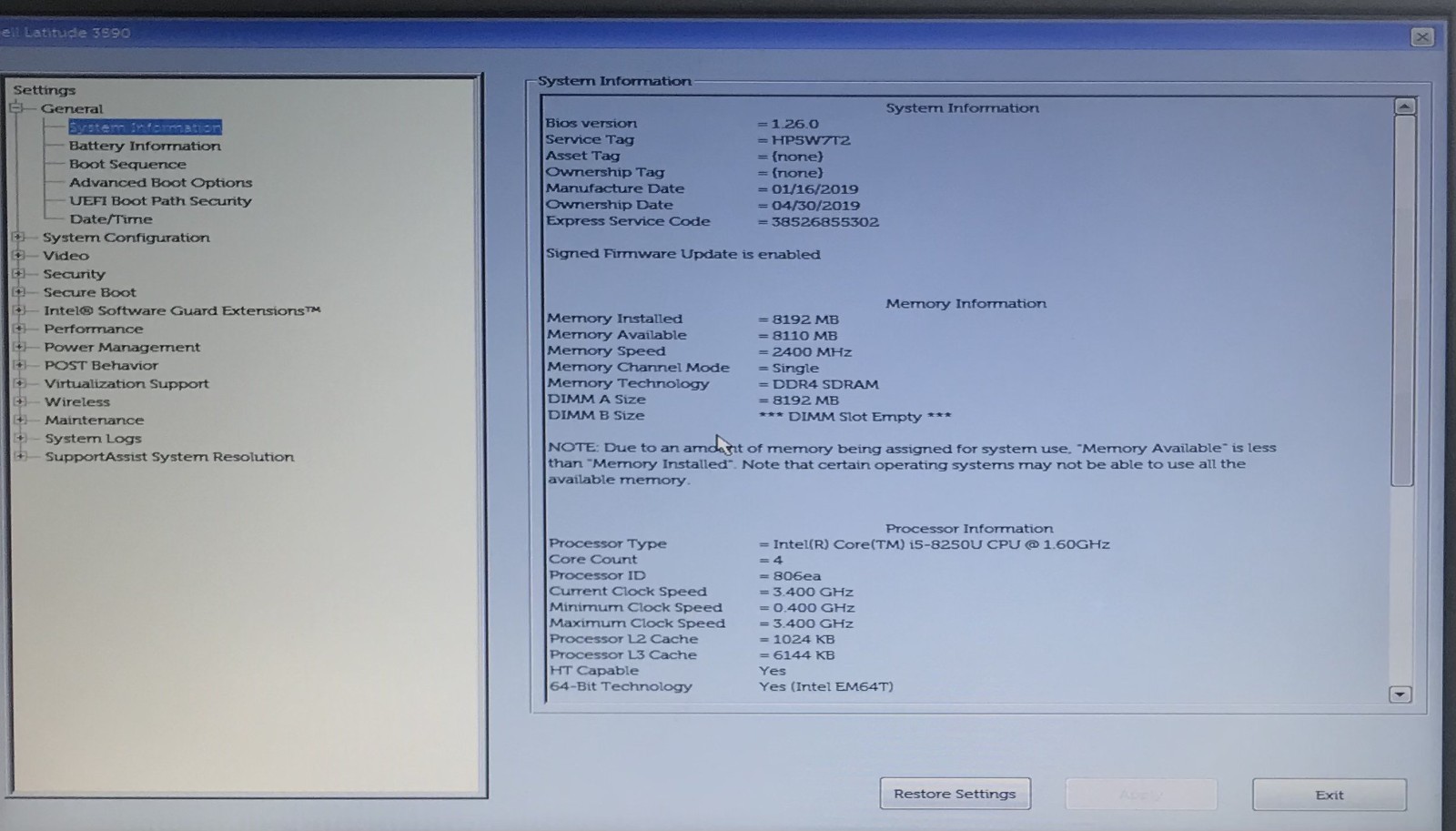The width and height of the screenshot is (1456, 831).
Task: Click the Restore Settings button
Action: point(955,794)
